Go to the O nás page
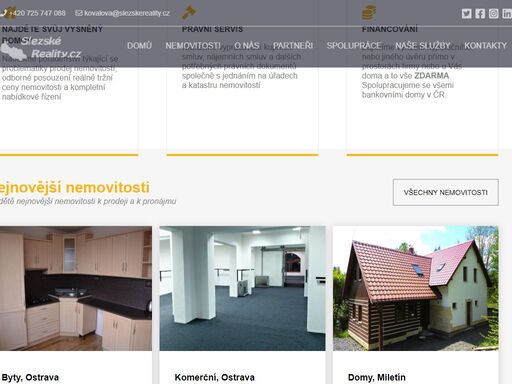 click(x=247, y=46)
